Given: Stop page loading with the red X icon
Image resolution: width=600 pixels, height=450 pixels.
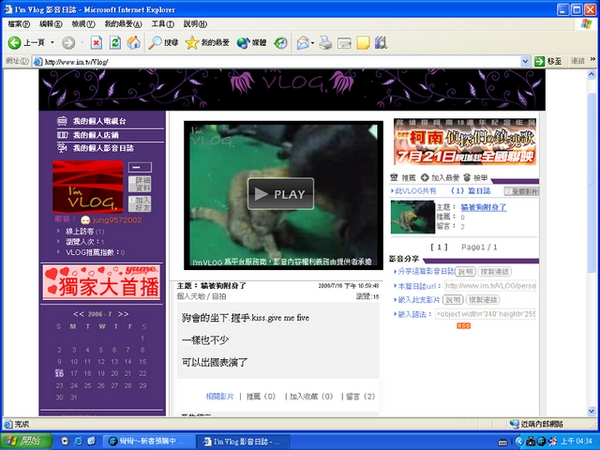Looking at the screenshot, I should 96,42.
